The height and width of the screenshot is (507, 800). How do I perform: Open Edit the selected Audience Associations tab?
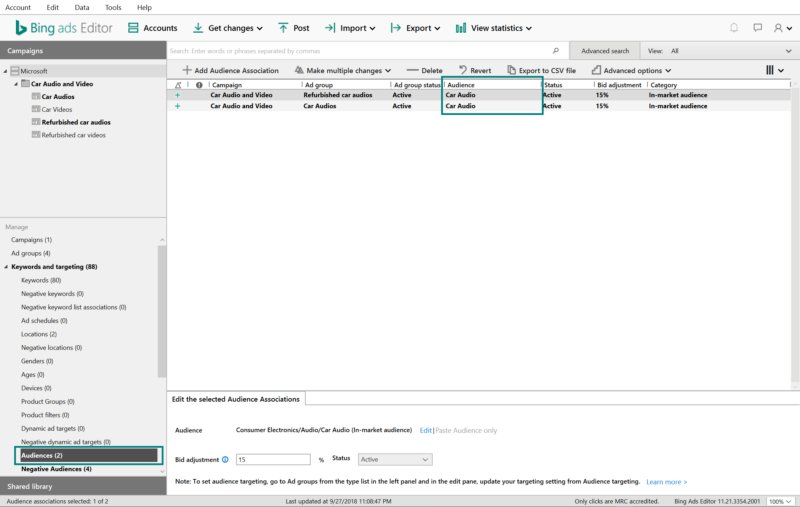pos(236,399)
